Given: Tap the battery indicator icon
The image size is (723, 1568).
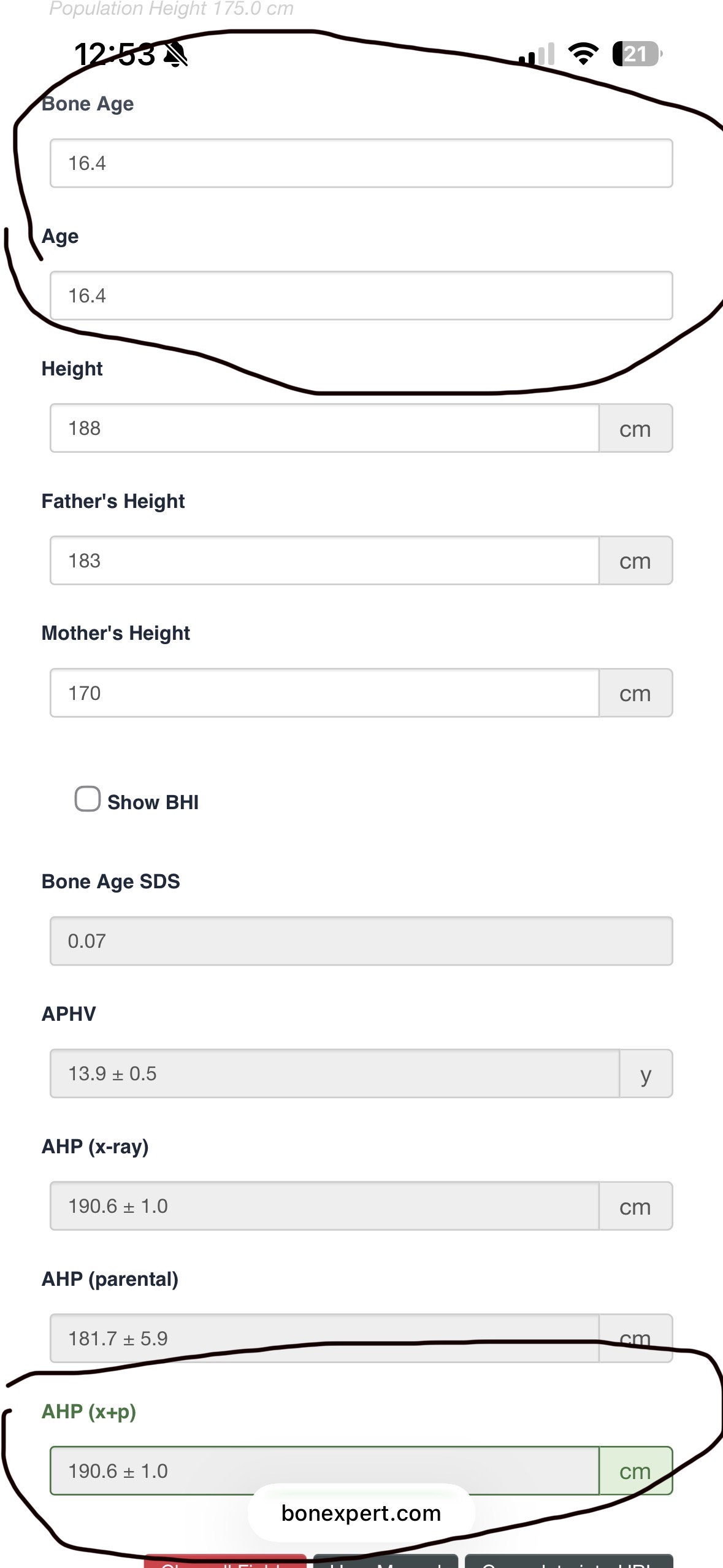Looking at the screenshot, I should pos(637,54).
